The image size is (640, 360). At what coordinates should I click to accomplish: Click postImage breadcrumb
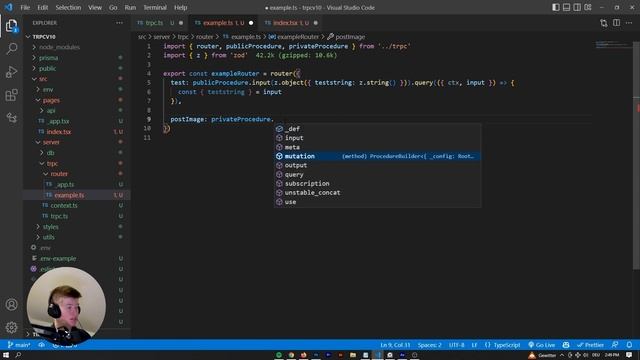tap(347, 37)
